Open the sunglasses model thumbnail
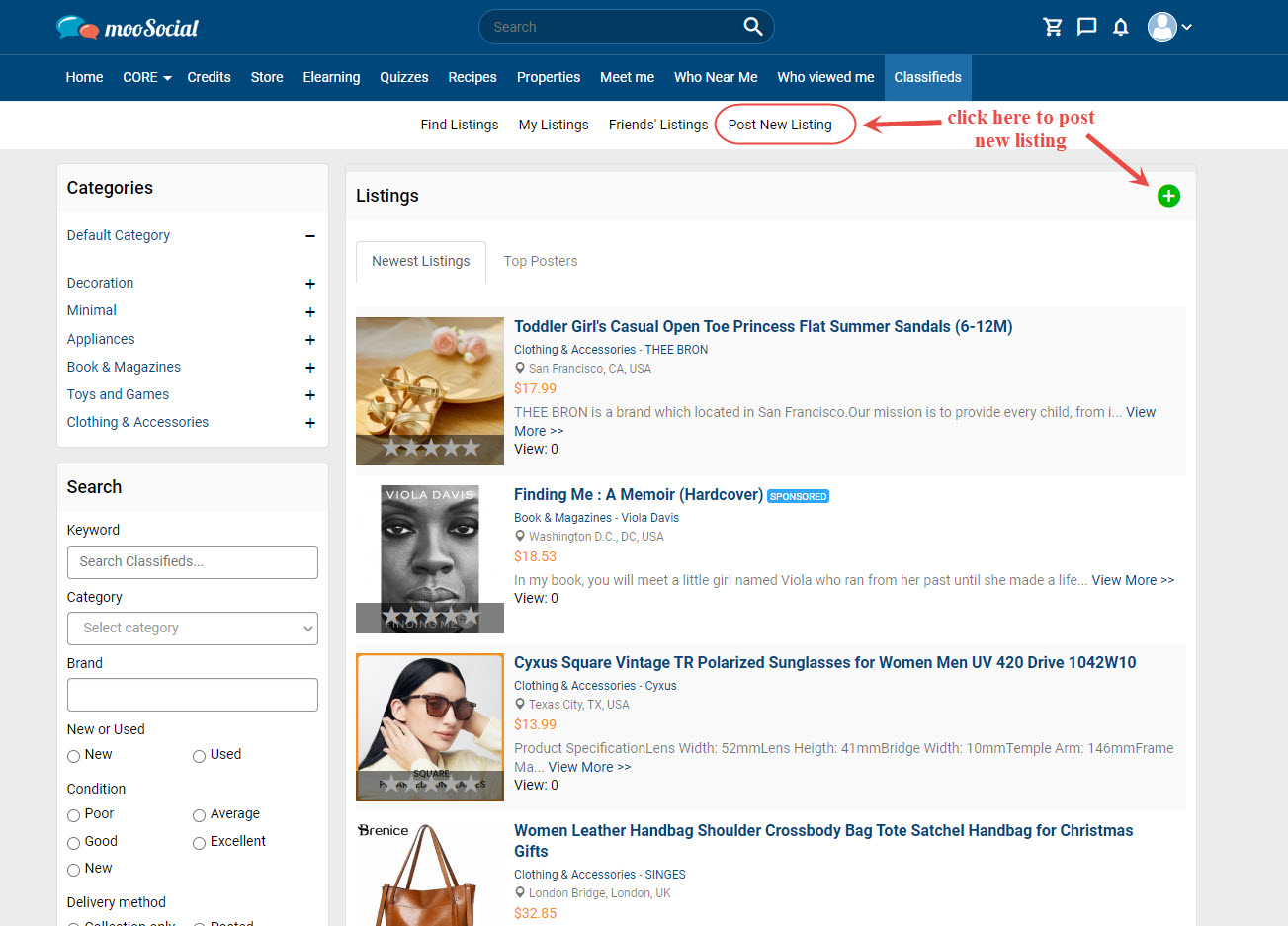The height and width of the screenshot is (926, 1288). [430, 727]
